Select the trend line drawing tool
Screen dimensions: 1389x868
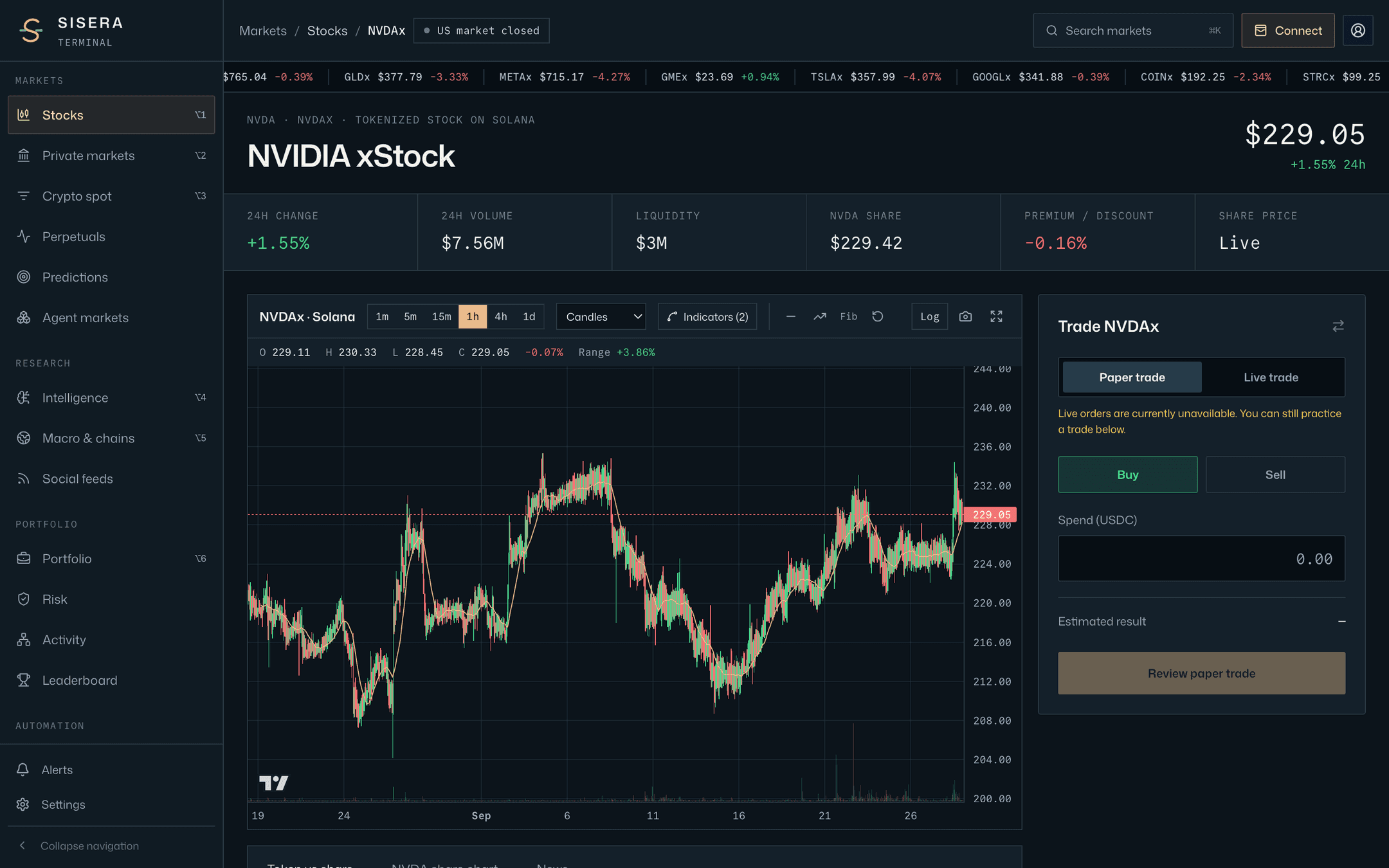point(820,316)
